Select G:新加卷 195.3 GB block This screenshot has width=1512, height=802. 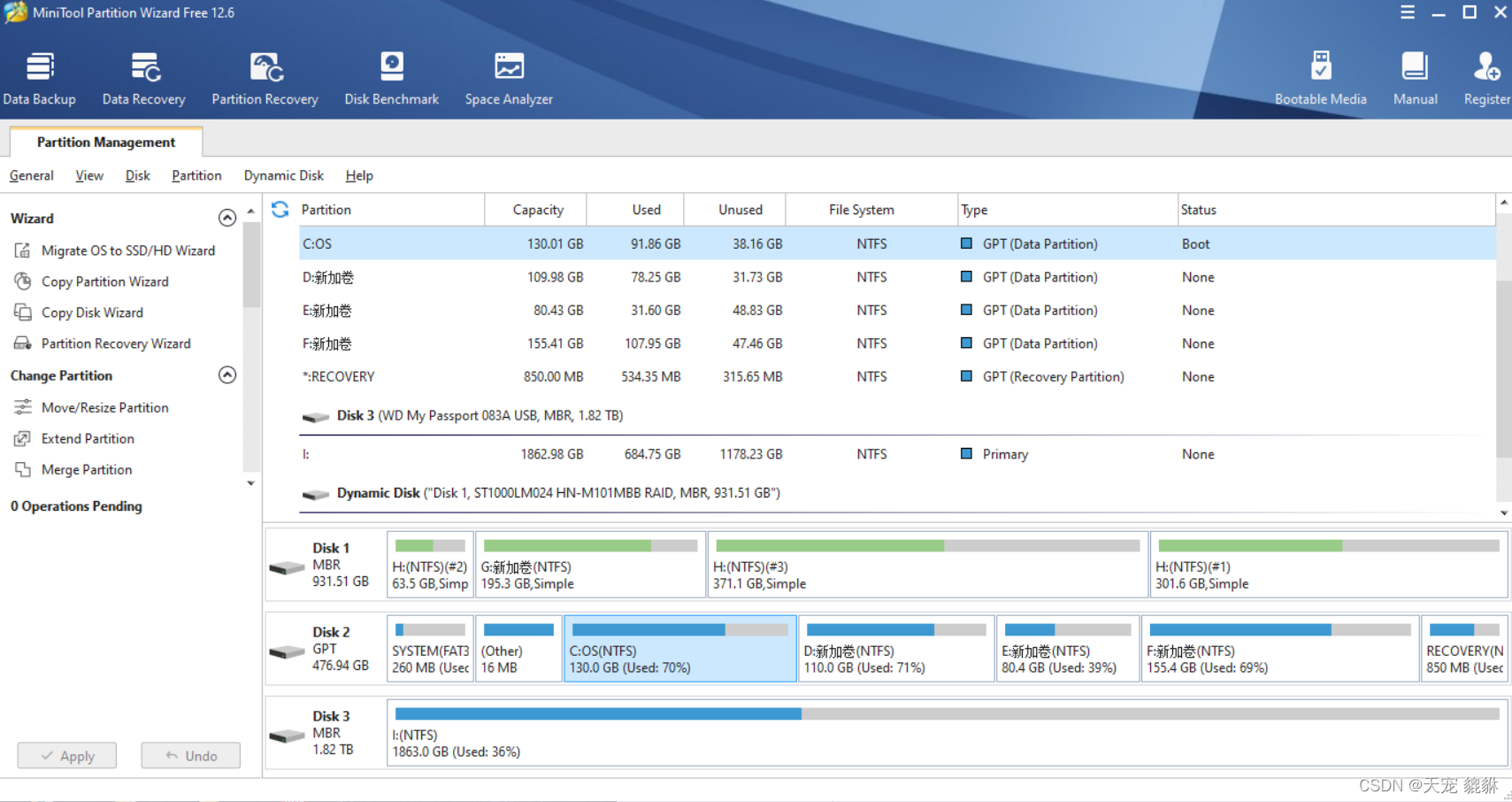[x=590, y=564]
